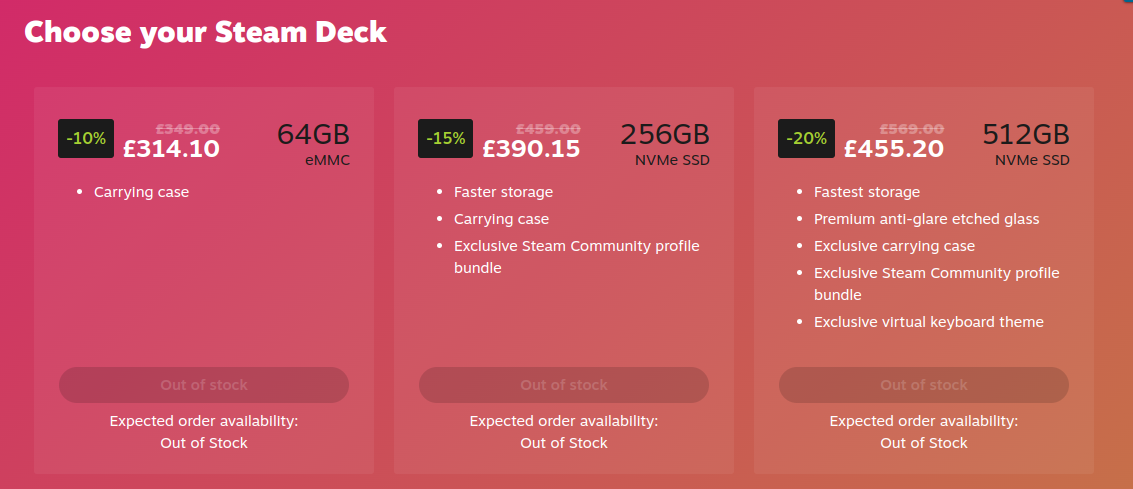This screenshot has width=1133, height=489.
Task: Click the struck-through £349.00 original price
Action: click(x=187, y=128)
